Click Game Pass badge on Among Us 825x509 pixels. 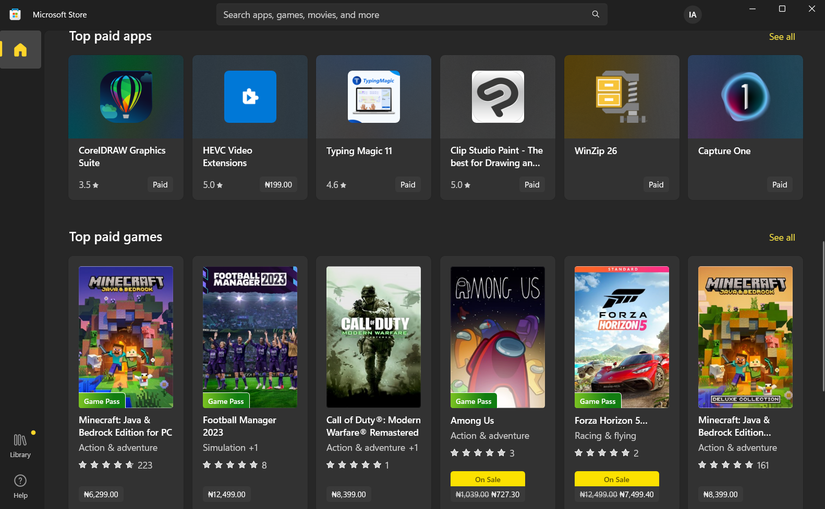pyautogui.click(x=474, y=401)
